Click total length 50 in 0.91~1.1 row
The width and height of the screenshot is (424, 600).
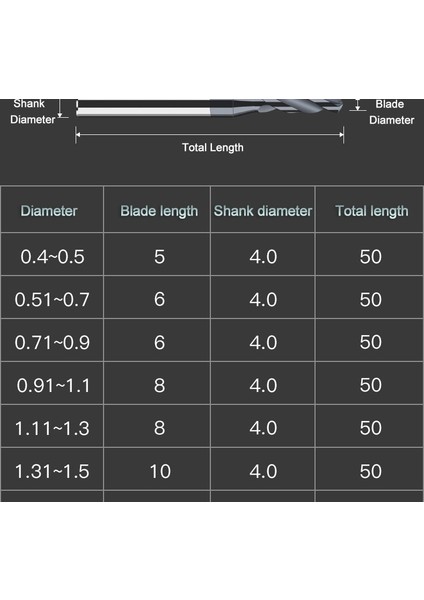[370, 385]
